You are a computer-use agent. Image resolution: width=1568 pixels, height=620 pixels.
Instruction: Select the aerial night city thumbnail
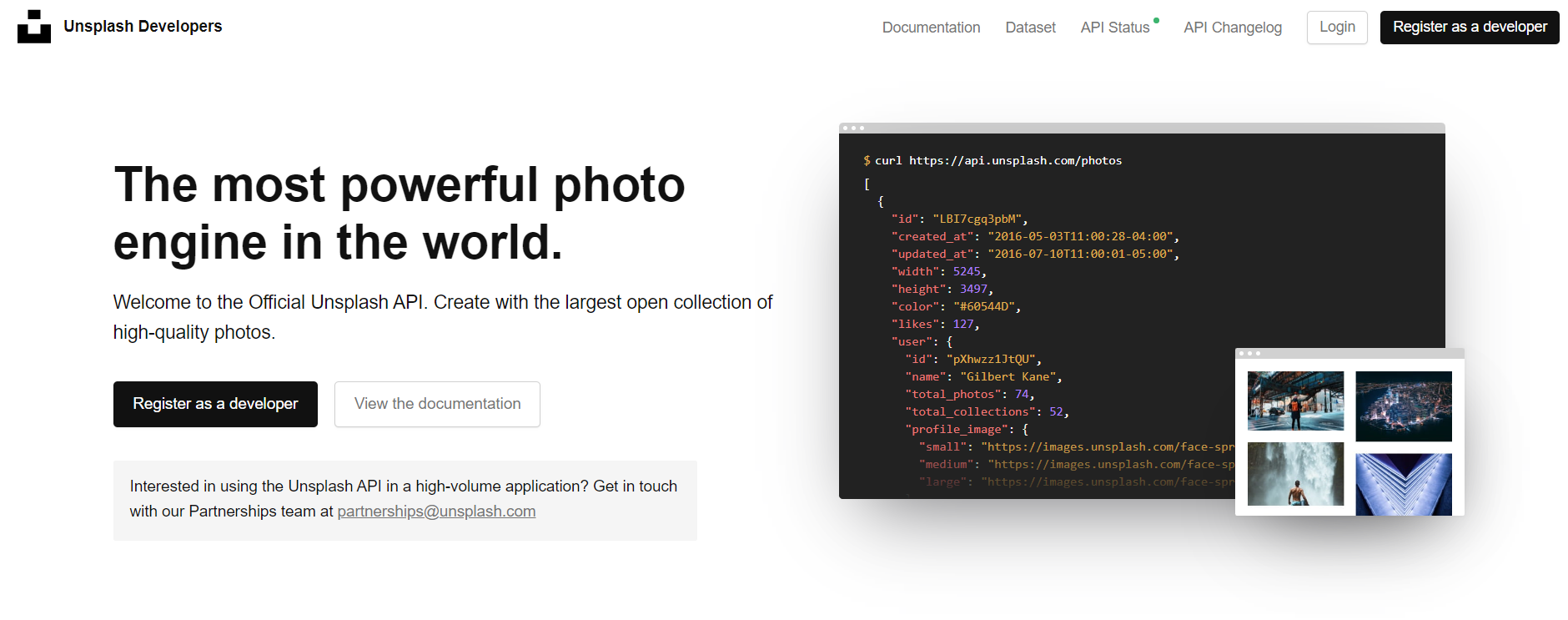click(1404, 406)
